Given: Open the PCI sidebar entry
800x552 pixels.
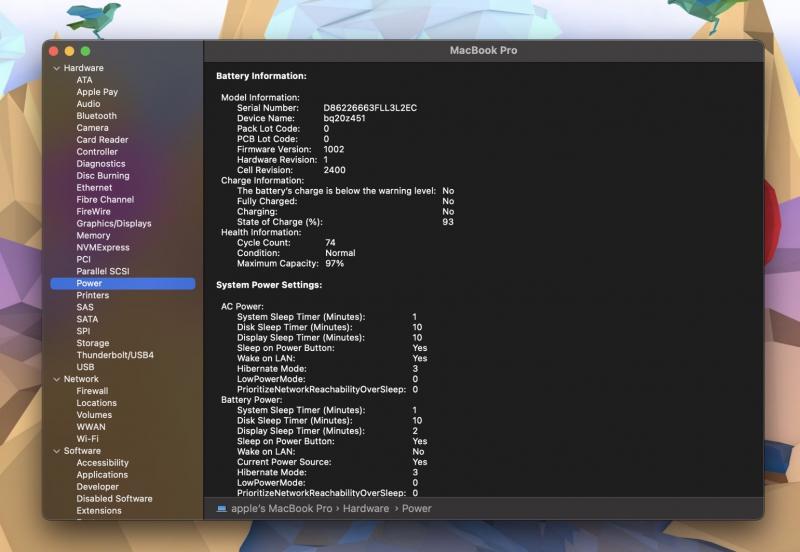Looking at the screenshot, I should pyautogui.click(x=83, y=259).
